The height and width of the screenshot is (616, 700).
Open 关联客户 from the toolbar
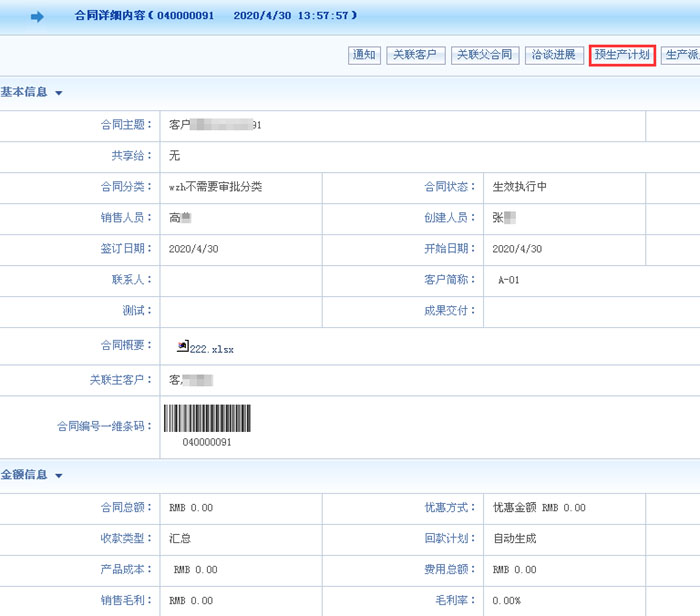click(415, 55)
